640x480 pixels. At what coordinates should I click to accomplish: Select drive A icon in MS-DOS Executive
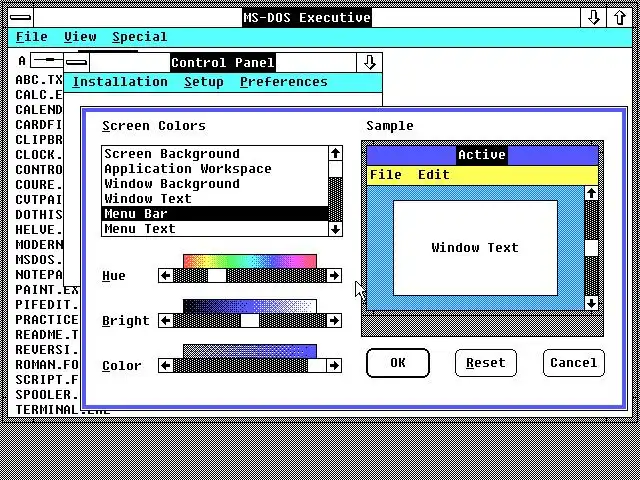coord(41,61)
